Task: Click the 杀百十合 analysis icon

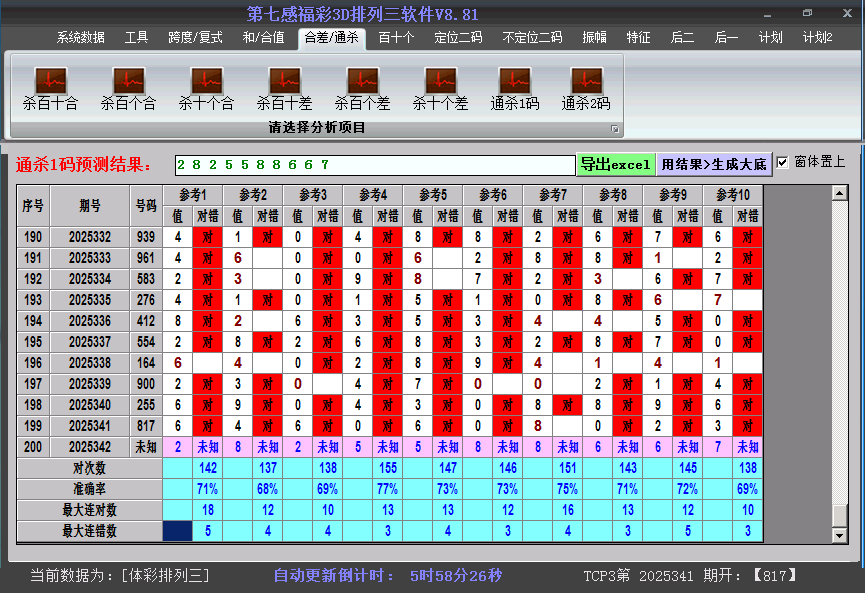Action: (50, 81)
